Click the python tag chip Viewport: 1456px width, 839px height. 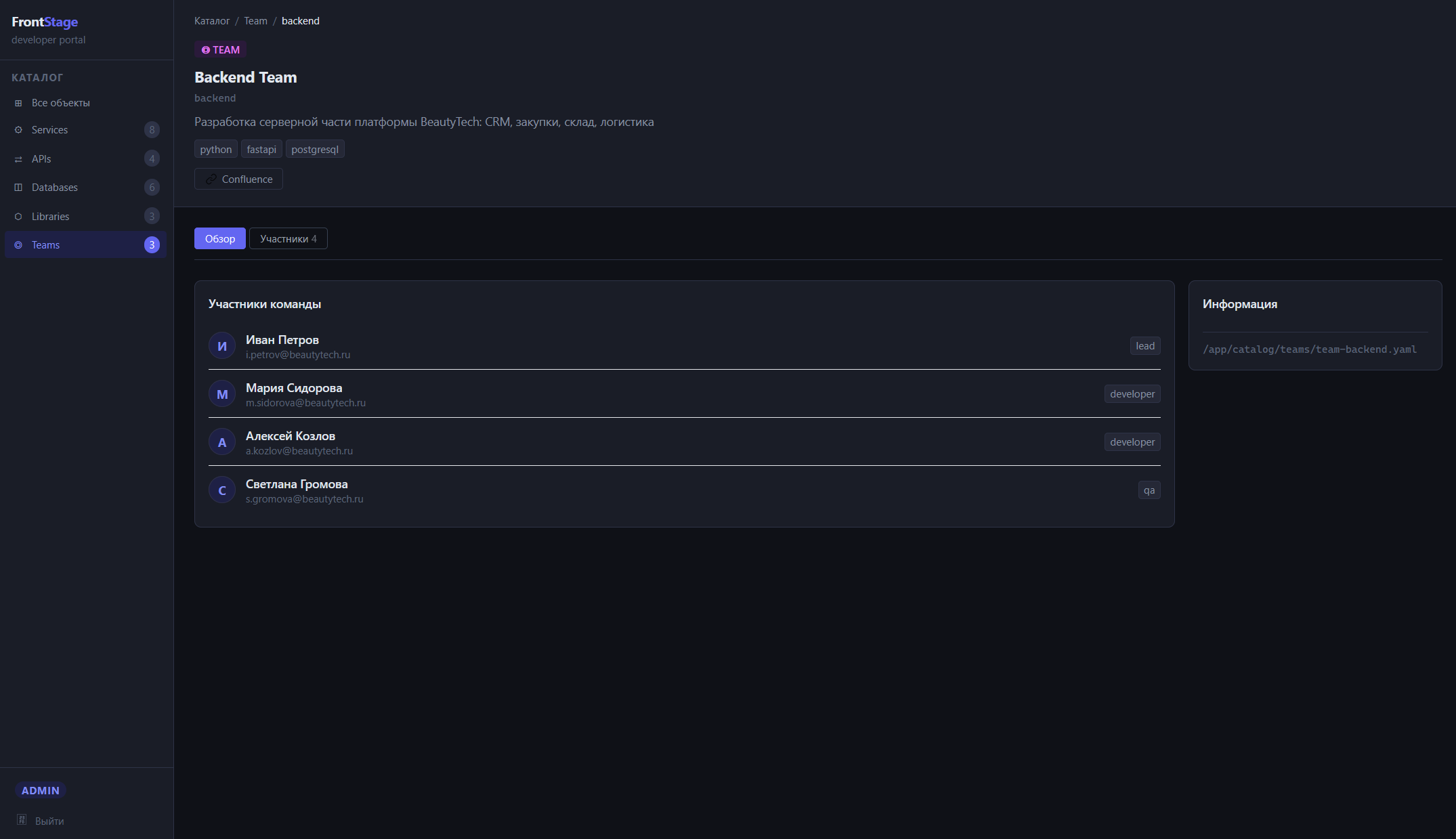215,150
